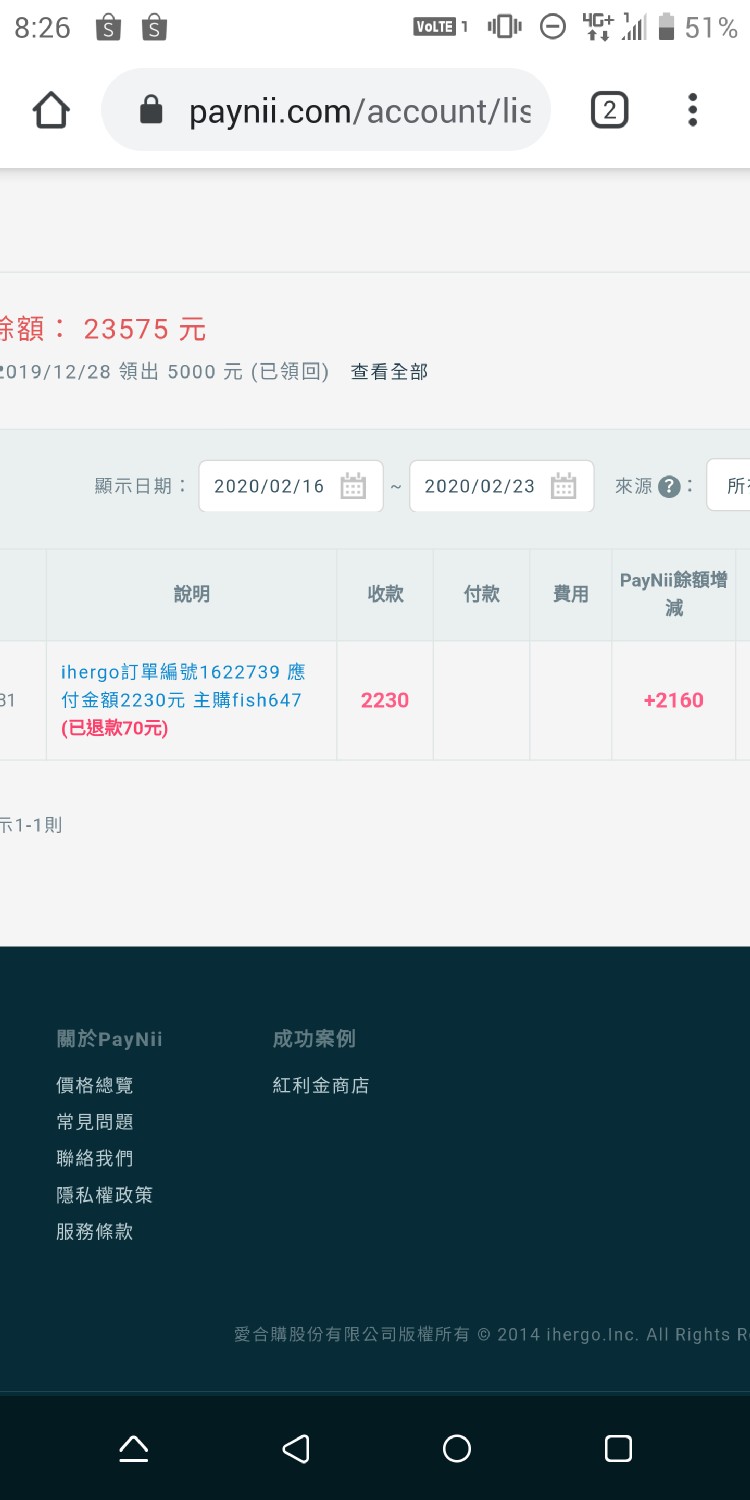
Task: Open the 服務條款 terms of service link
Action: tap(95, 1232)
